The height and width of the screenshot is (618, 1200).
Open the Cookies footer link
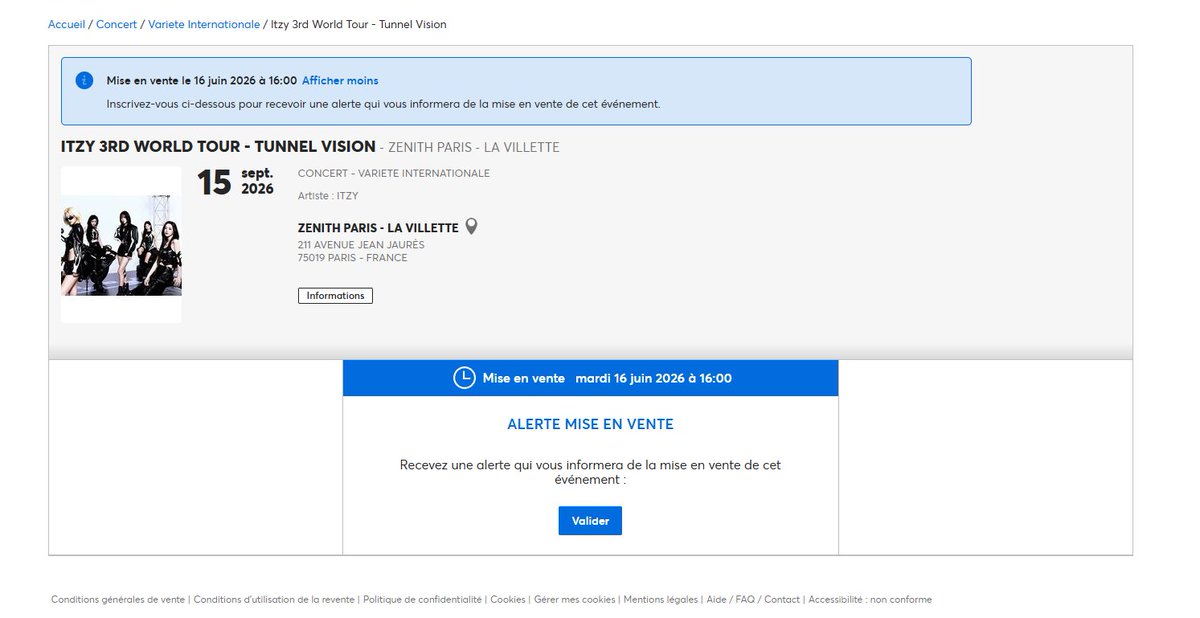point(508,600)
